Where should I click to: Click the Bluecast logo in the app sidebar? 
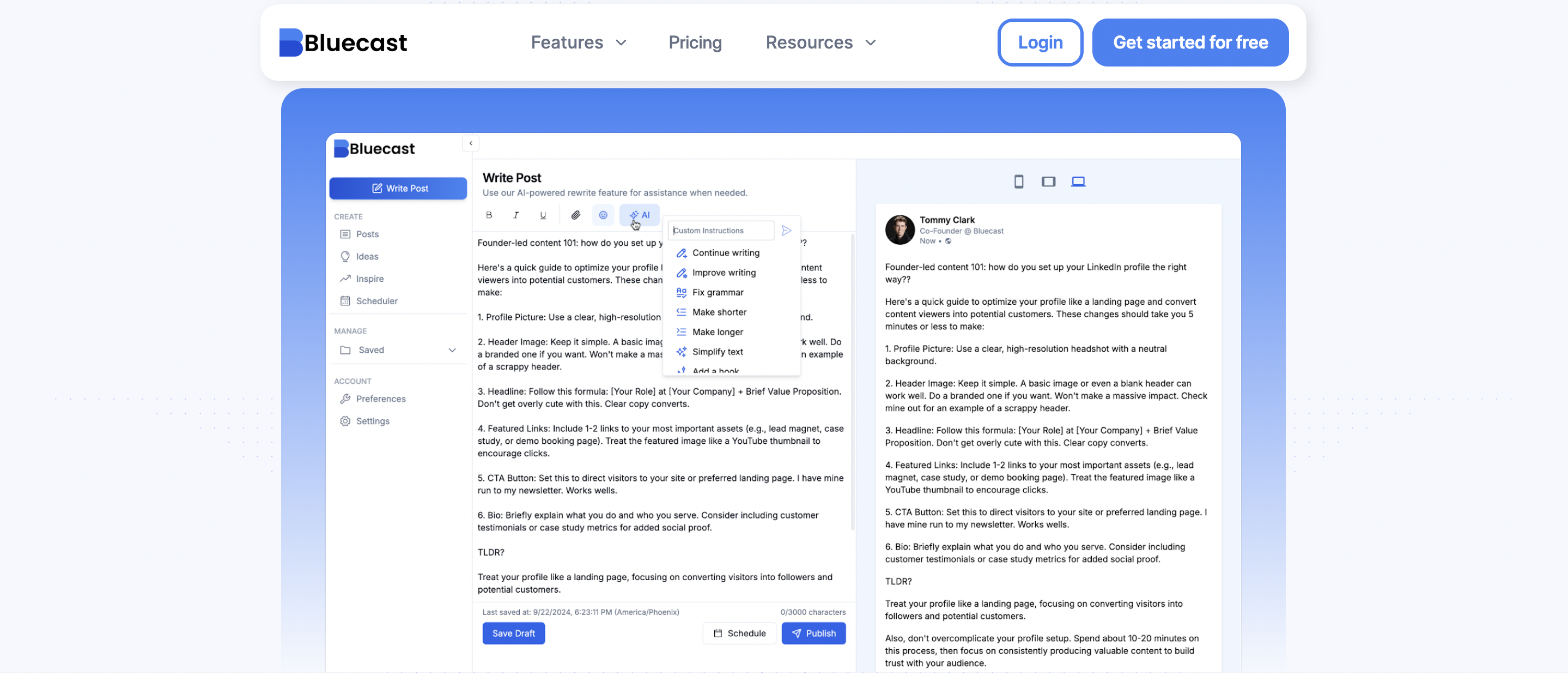(x=374, y=149)
